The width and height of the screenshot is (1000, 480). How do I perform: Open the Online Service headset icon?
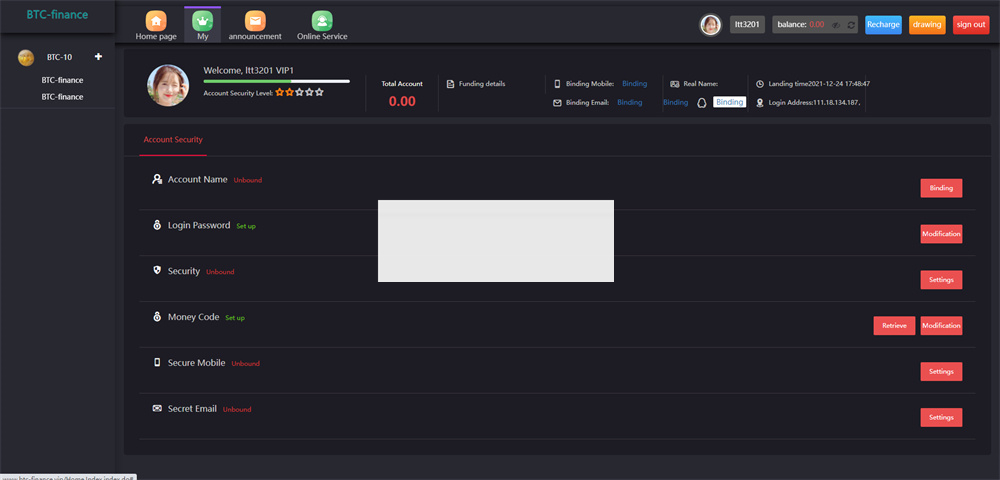[x=322, y=21]
